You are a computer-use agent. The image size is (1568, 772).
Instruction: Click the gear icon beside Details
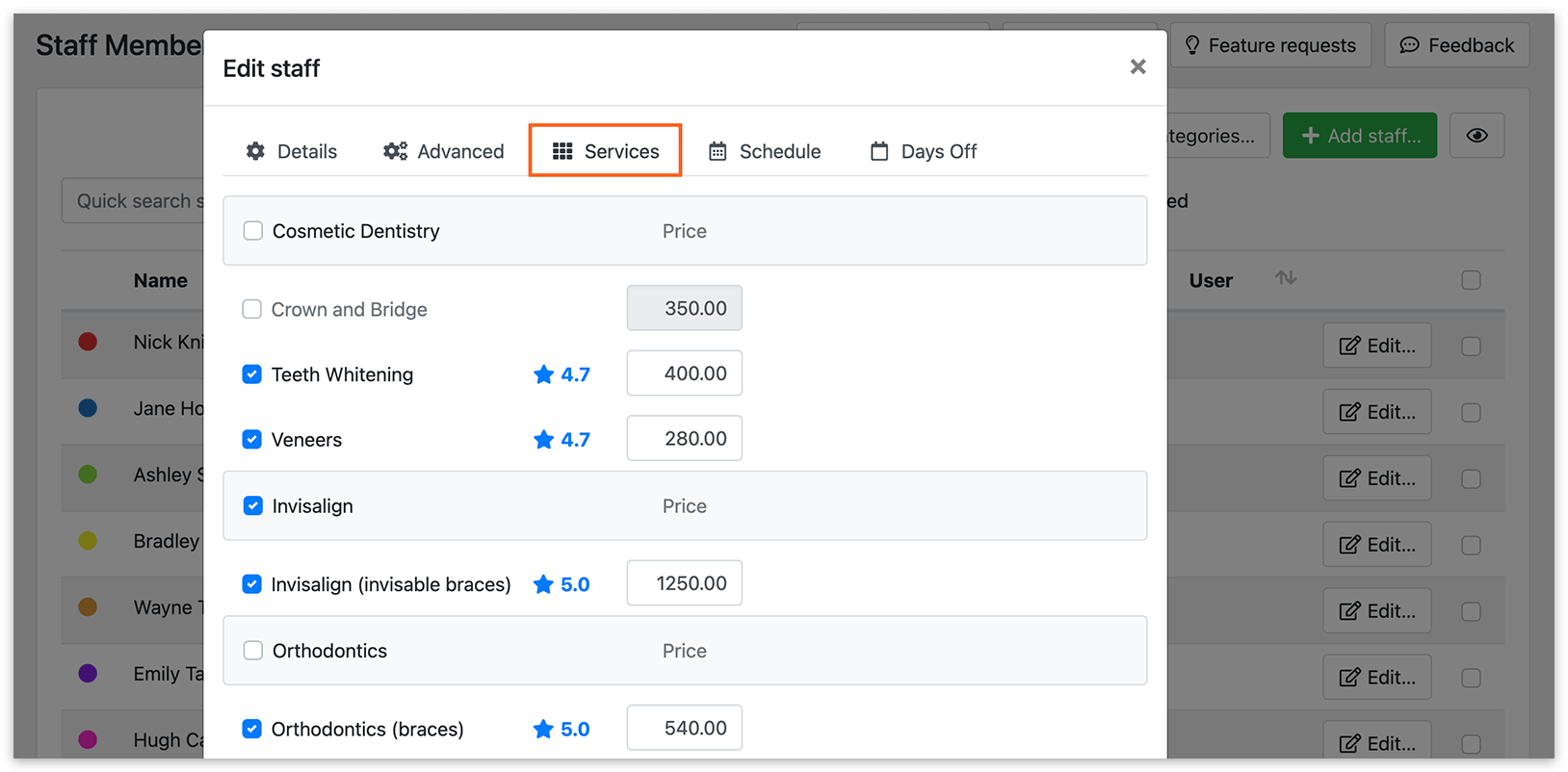pyautogui.click(x=255, y=151)
